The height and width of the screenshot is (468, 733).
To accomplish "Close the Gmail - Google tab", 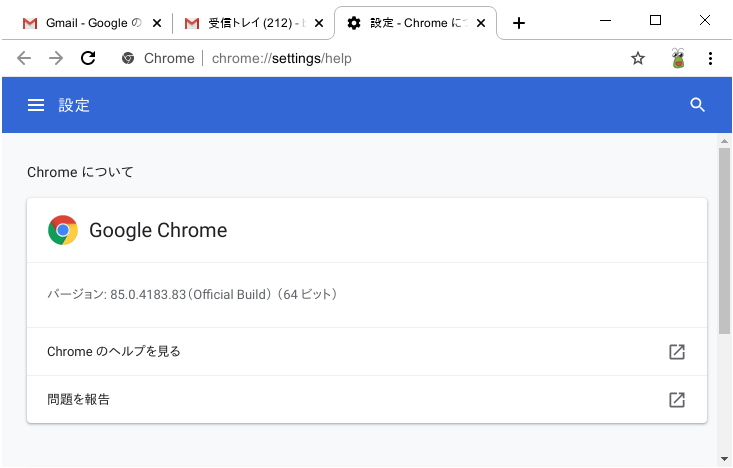I will click(x=157, y=23).
